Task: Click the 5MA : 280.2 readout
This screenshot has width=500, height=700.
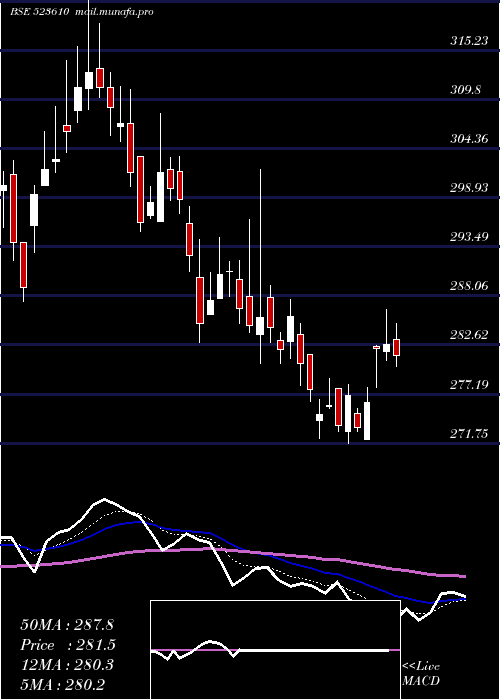Action: click(x=63, y=684)
